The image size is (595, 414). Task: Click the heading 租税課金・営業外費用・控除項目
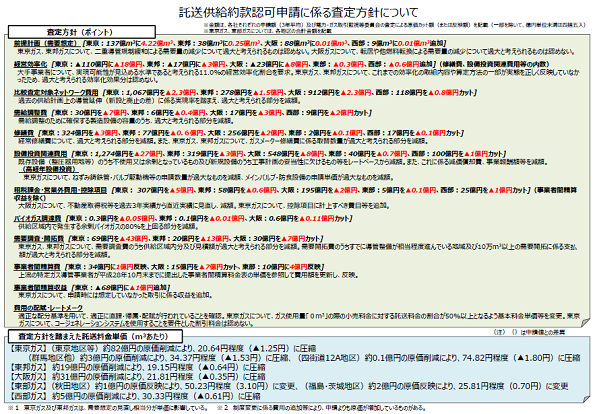pos(61,190)
